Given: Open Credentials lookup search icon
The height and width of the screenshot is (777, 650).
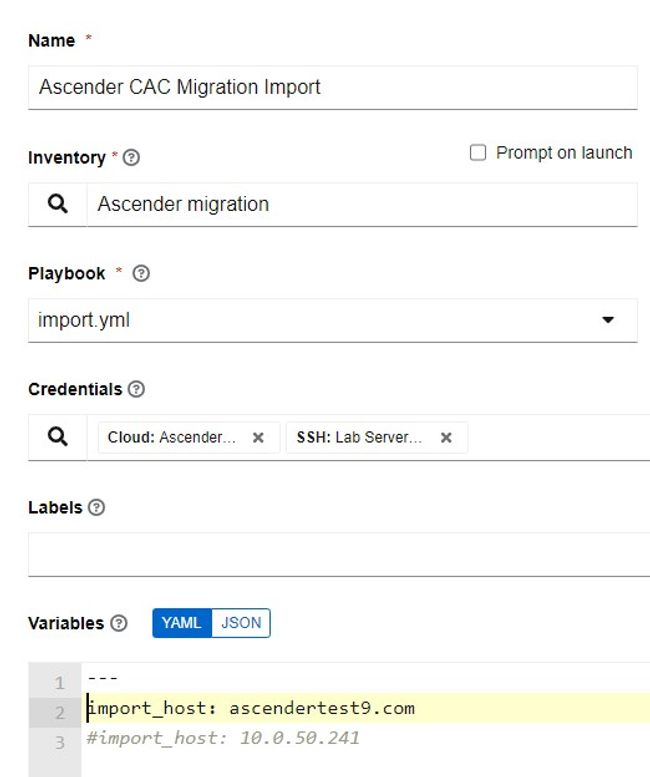Looking at the screenshot, I should pos(57,437).
